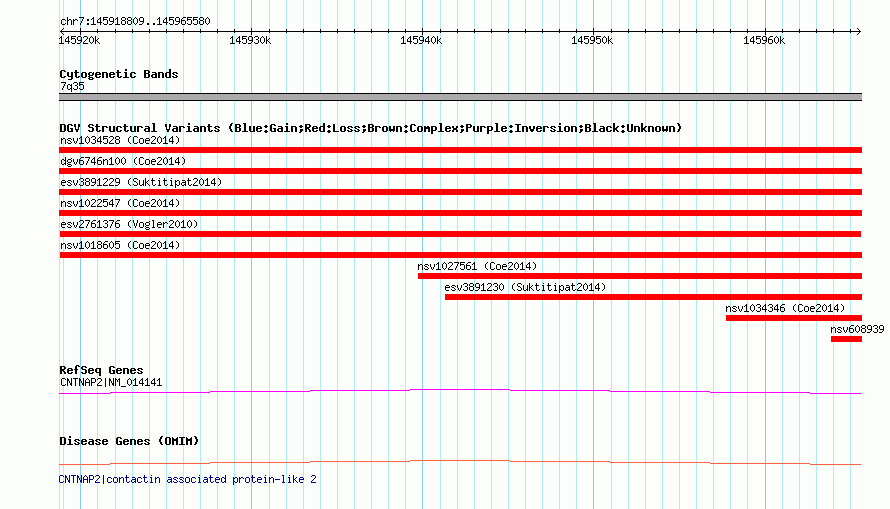Open the CNTNAP2|contactin associated protein-like 2 link

(187, 479)
